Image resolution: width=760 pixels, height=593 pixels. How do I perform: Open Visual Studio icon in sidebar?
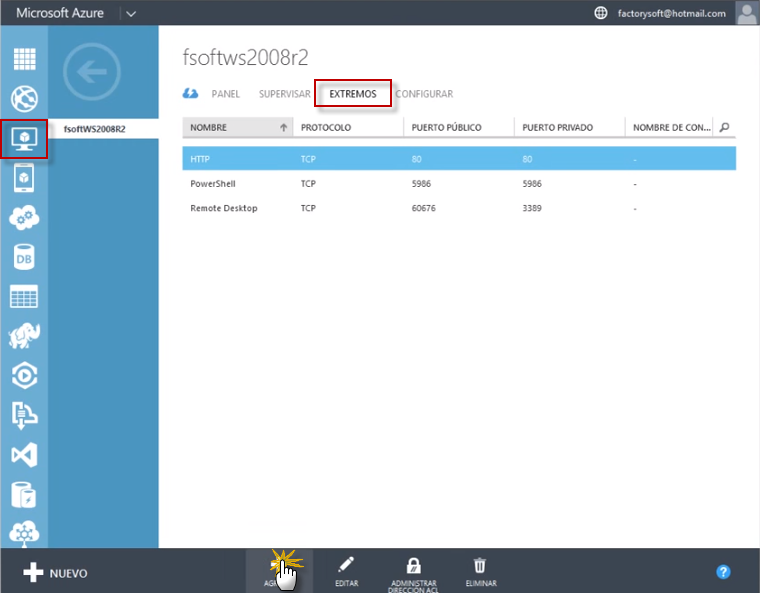[x=24, y=455]
